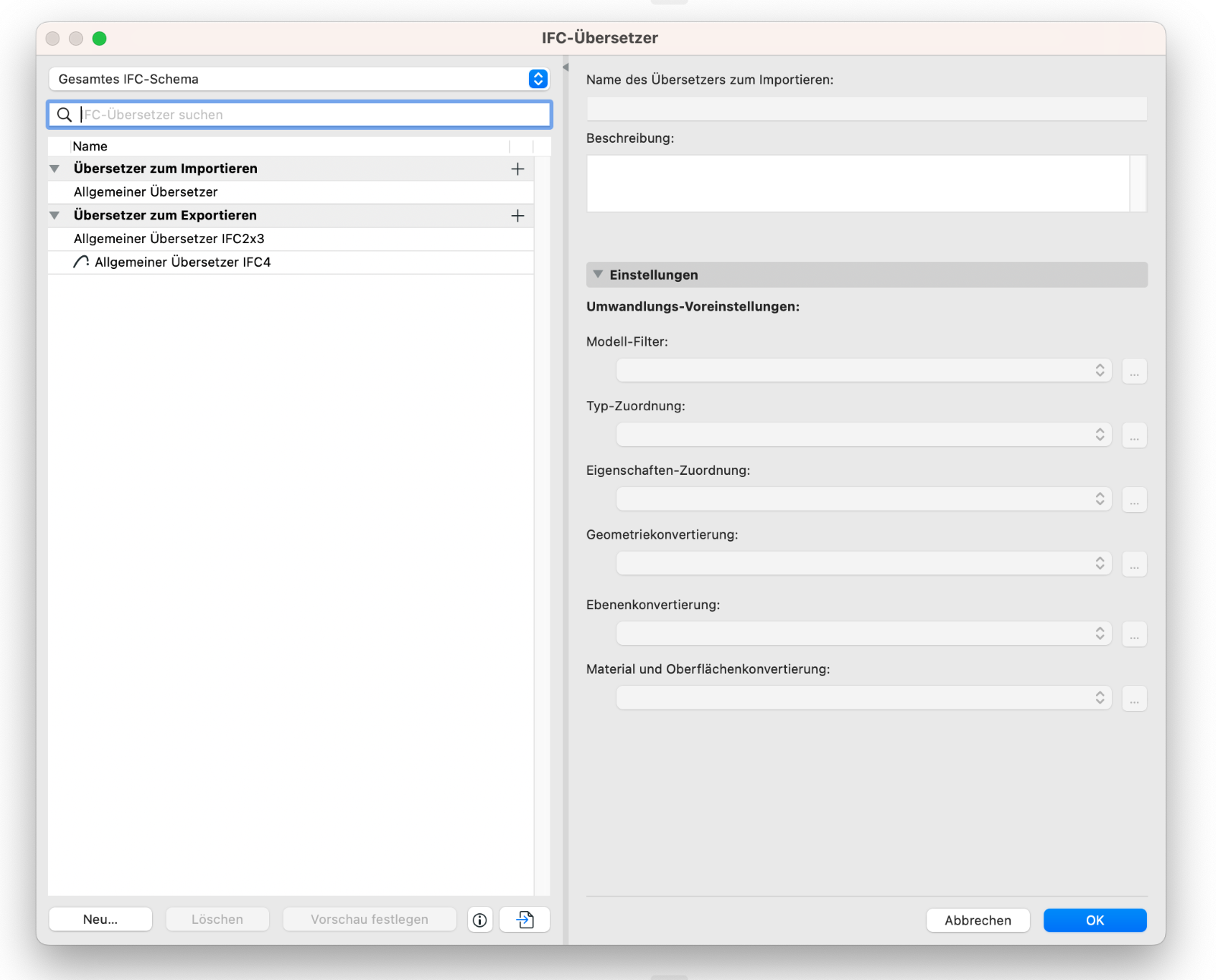This screenshot has width=1216, height=980.
Task: Open the Material und Oberflächenkonvertierung dropdown
Action: tap(864, 698)
